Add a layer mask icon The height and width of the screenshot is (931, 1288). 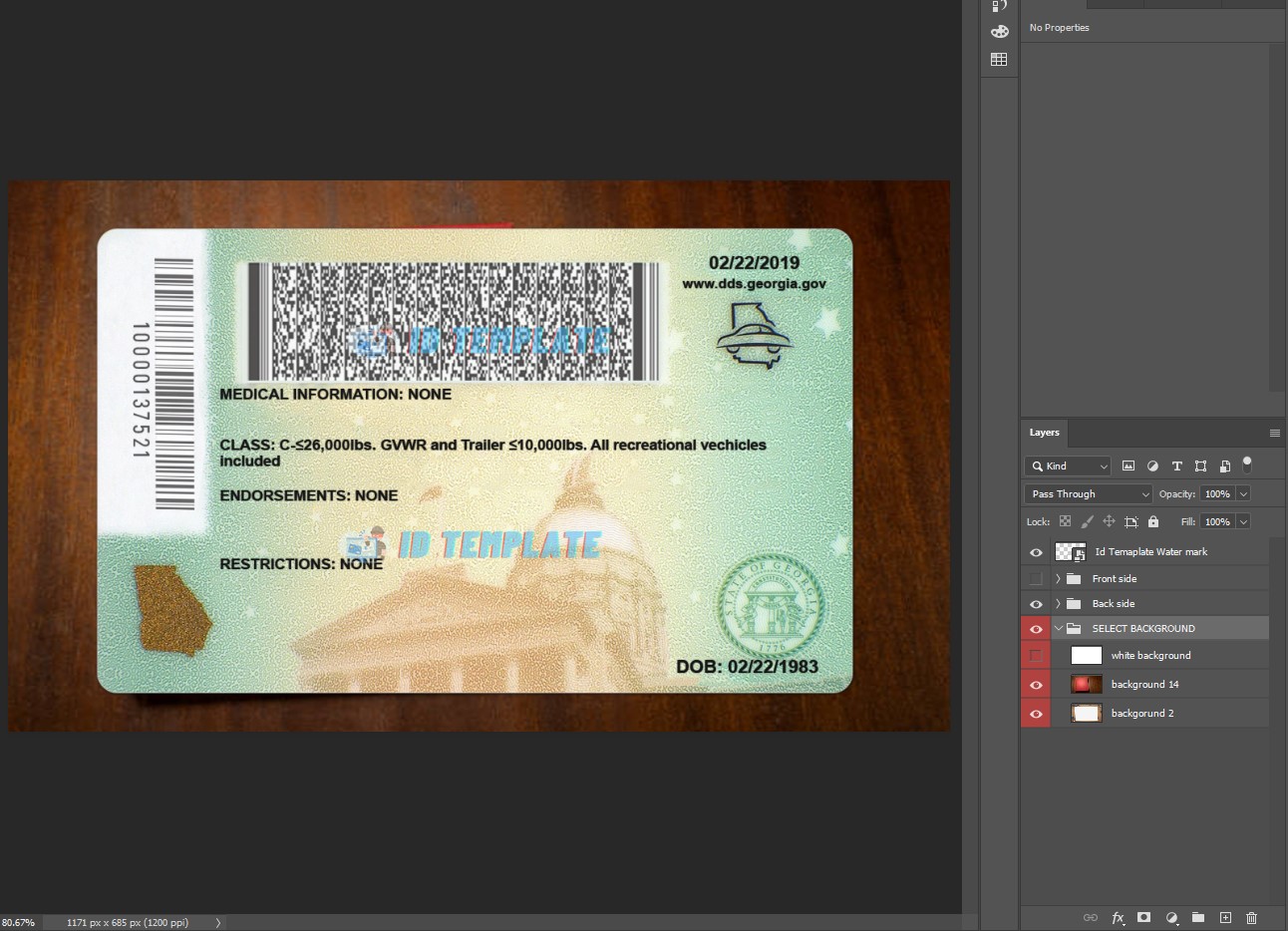(1144, 917)
